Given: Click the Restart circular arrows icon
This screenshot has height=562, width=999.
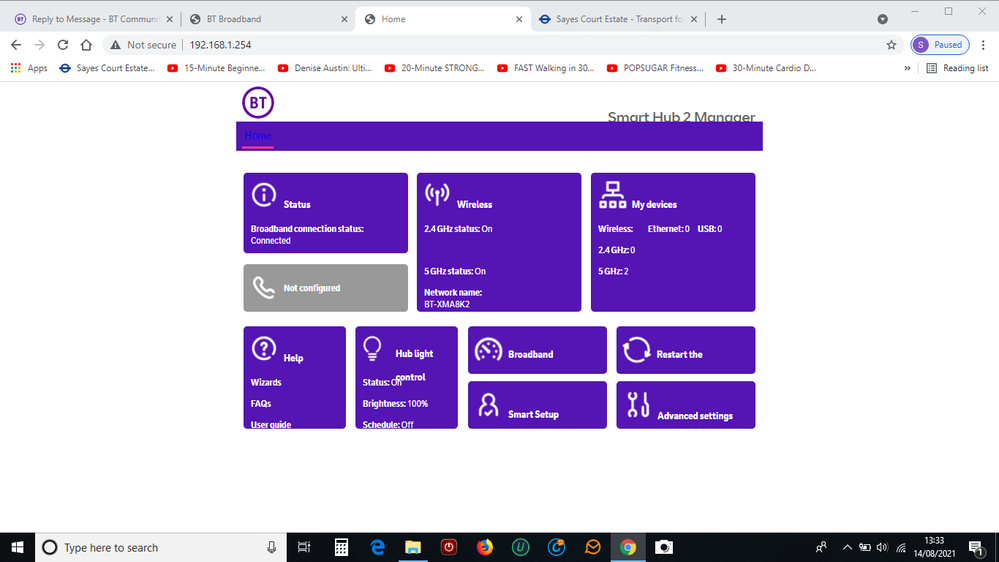Looking at the screenshot, I should click(636, 350).
